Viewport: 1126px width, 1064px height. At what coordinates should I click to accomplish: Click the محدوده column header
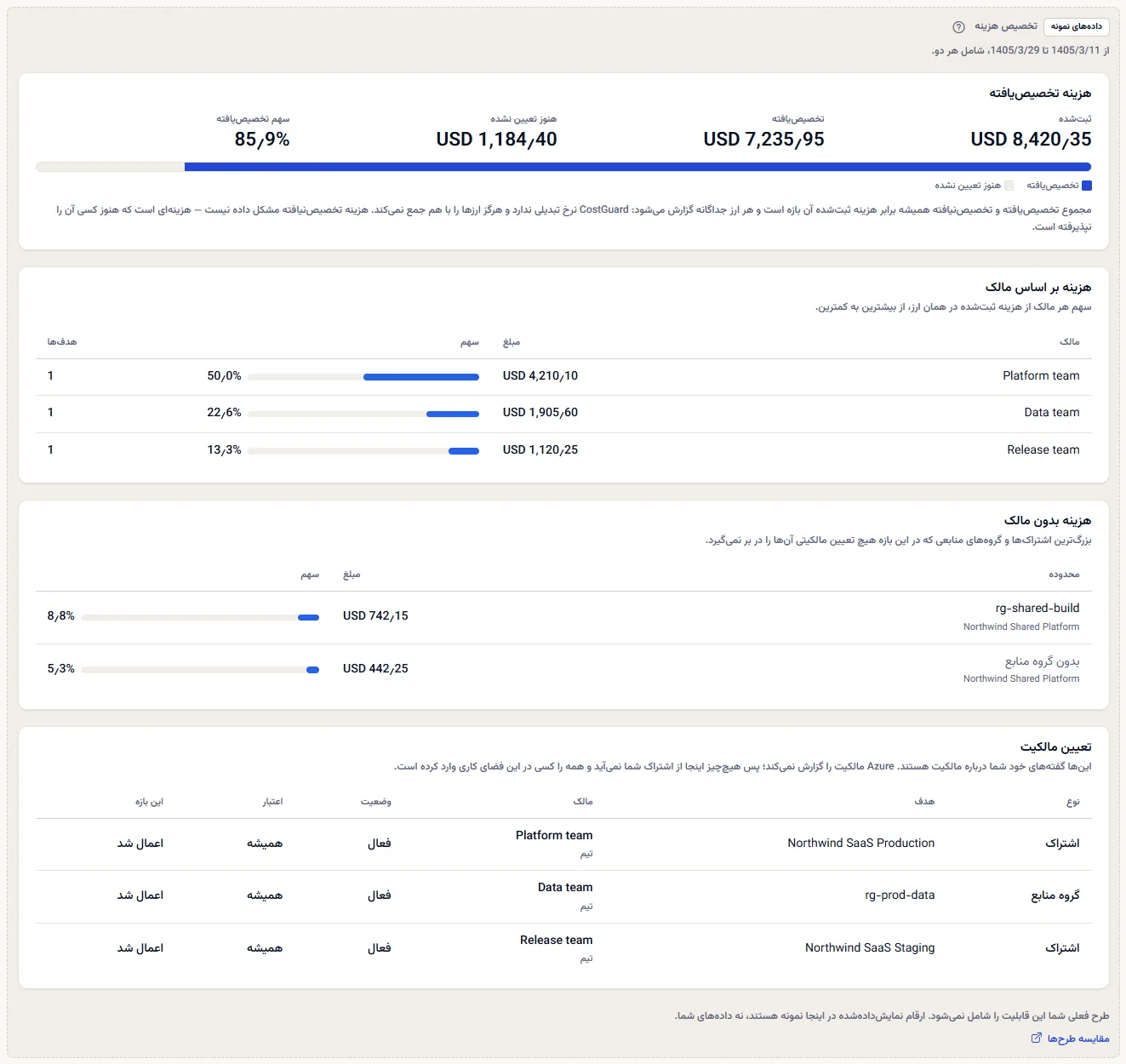[1064, 575]
